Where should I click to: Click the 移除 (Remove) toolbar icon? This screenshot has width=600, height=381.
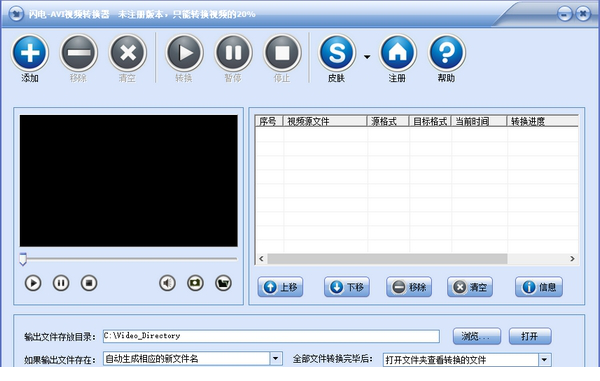click(79, 52)
